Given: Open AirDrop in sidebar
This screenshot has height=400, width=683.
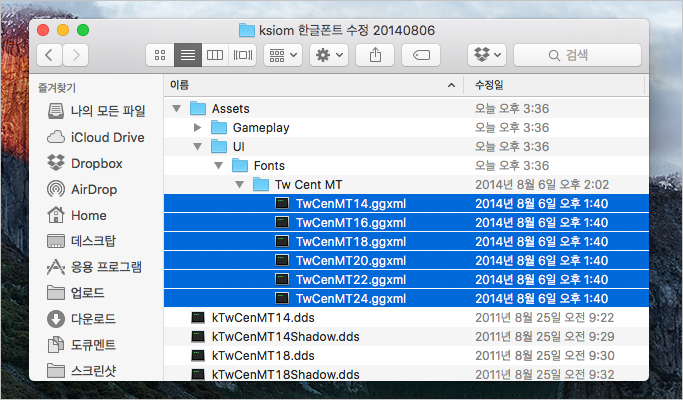Looking at the screenshot, I should pos(82,190).
